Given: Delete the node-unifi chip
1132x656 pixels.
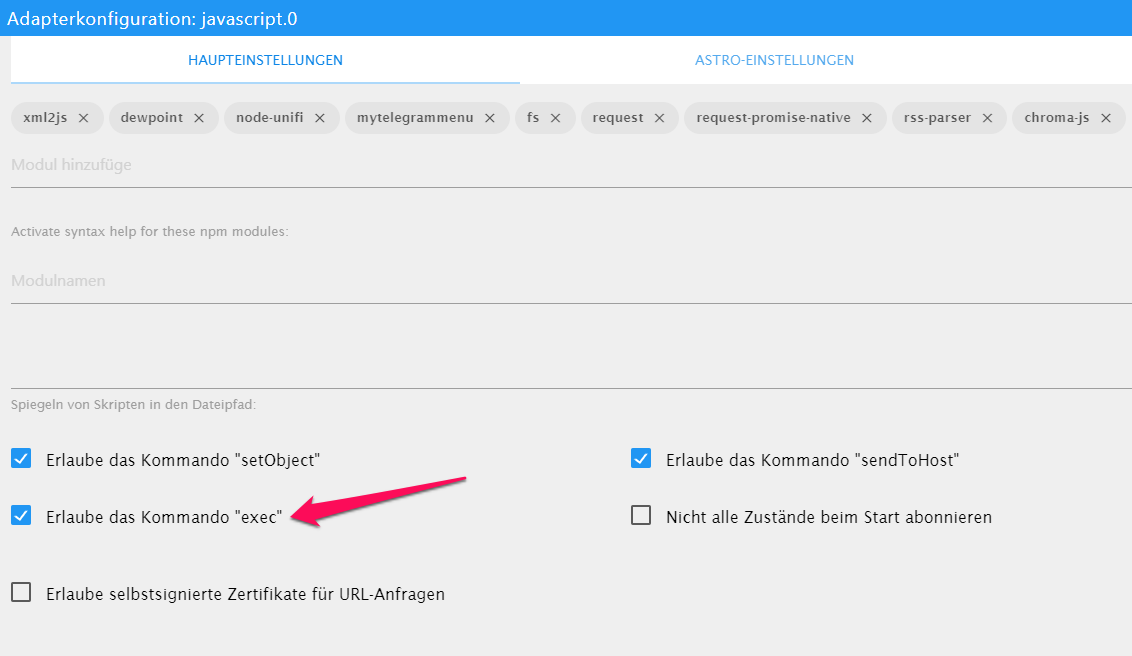Looking at the screenshot, I should point(320,118).
